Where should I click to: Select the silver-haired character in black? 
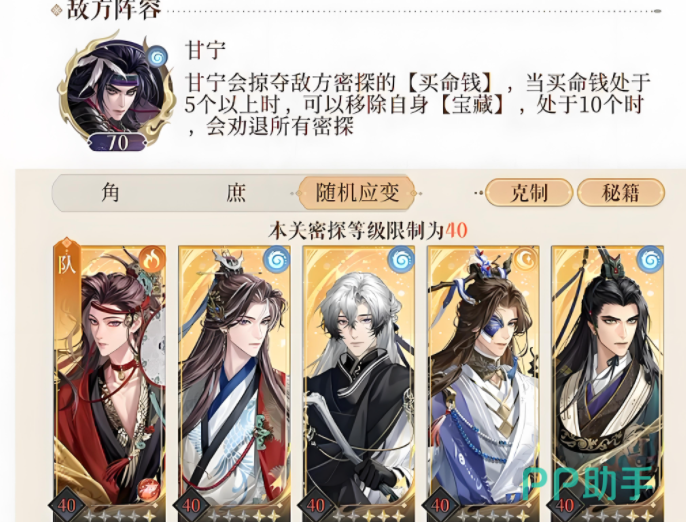[359, 383]
